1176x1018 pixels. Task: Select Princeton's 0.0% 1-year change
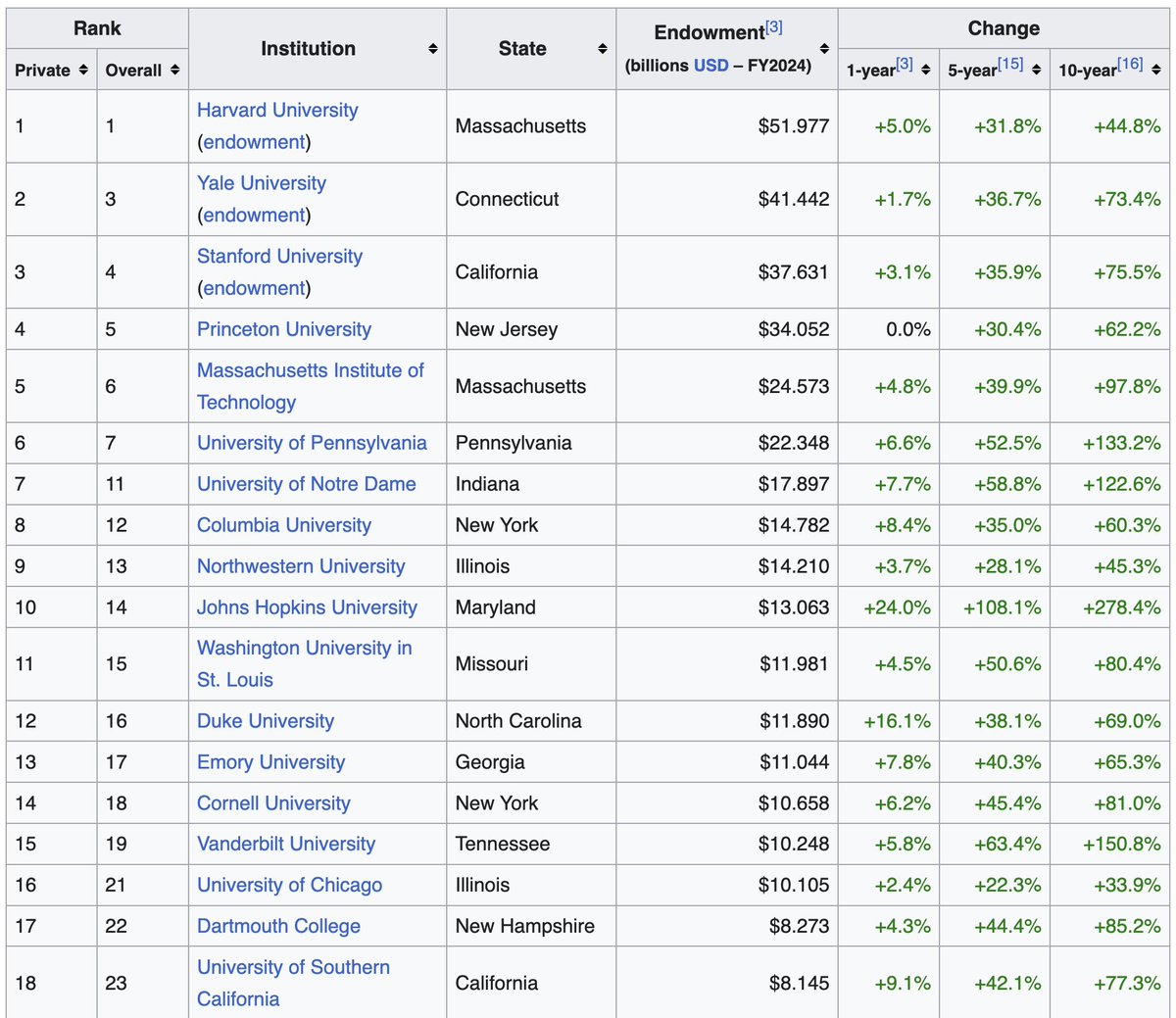(x=889, y=329)
